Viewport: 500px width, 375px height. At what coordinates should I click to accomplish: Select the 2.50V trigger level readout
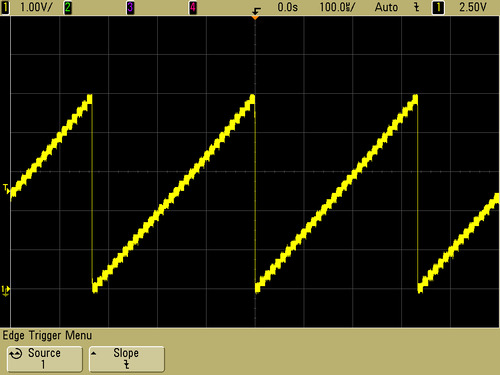473,7
